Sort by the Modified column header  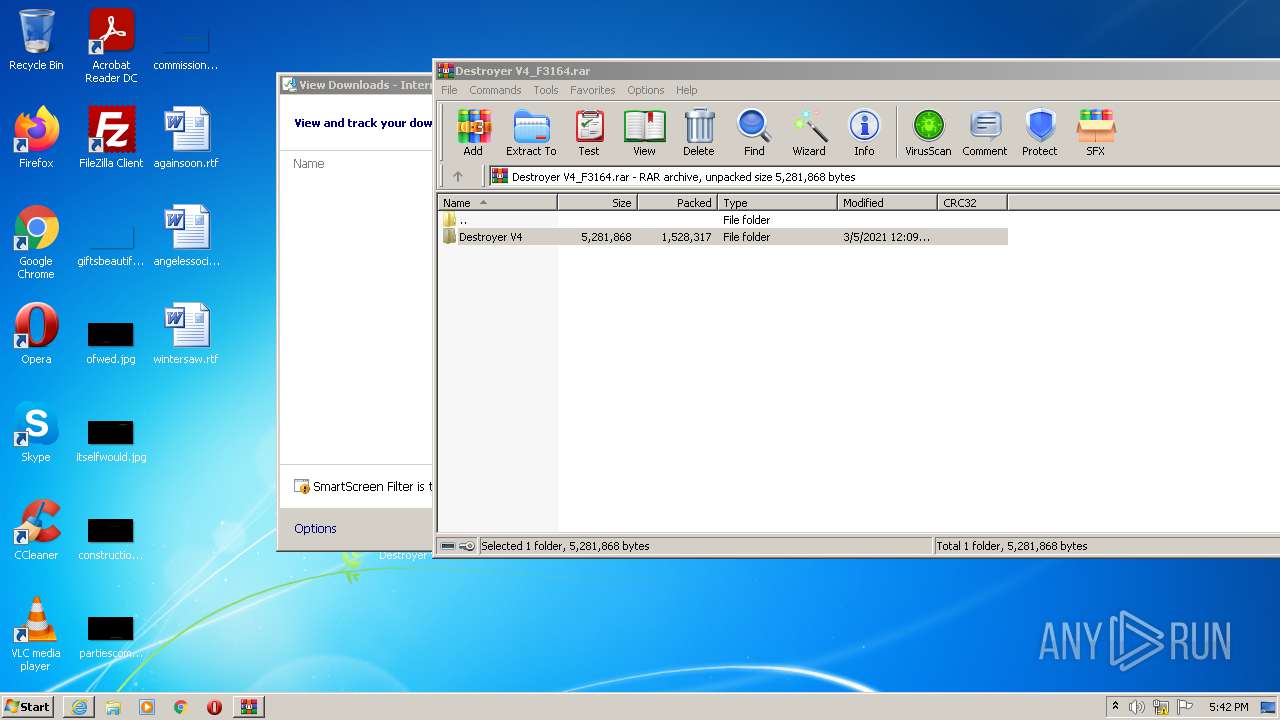(887, 202)
